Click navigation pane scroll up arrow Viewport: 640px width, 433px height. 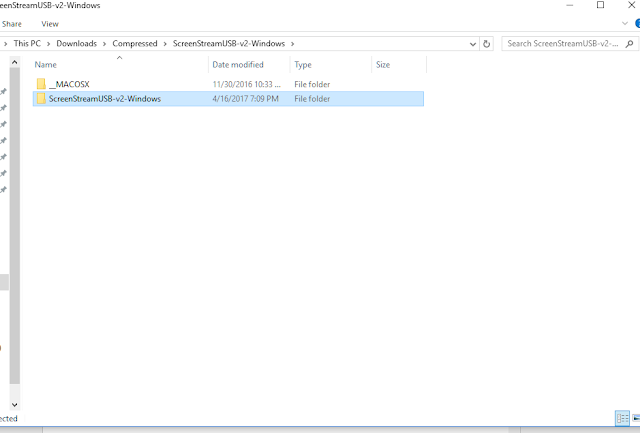(x=14, y=62)
